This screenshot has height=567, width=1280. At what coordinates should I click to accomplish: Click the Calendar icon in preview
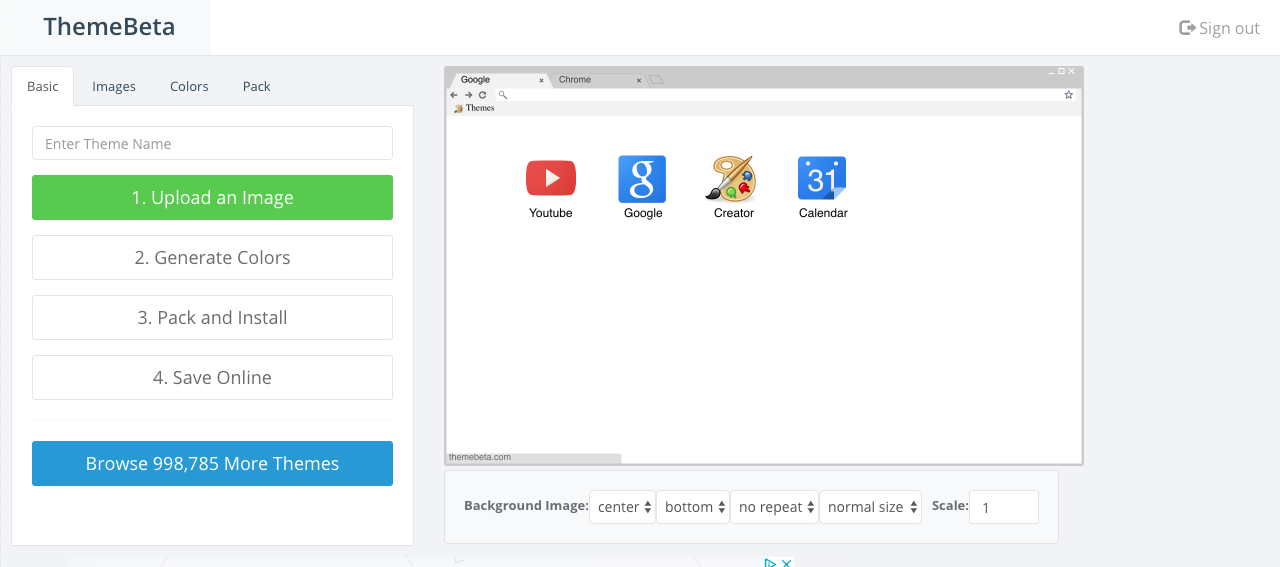pyautogui.click(x=822, y=179)
